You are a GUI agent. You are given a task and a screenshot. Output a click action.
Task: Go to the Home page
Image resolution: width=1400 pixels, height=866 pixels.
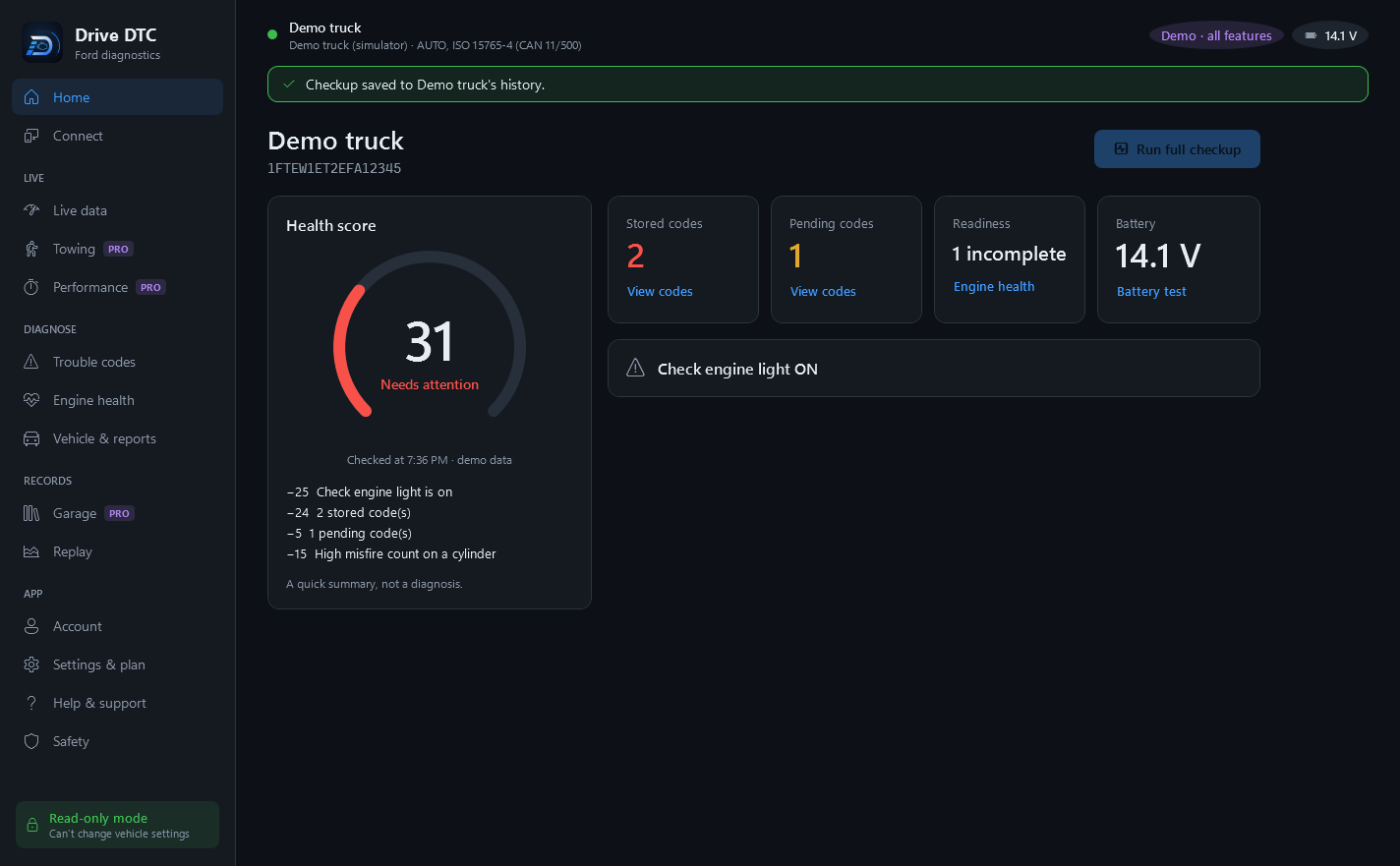click(x=117, y=97)
